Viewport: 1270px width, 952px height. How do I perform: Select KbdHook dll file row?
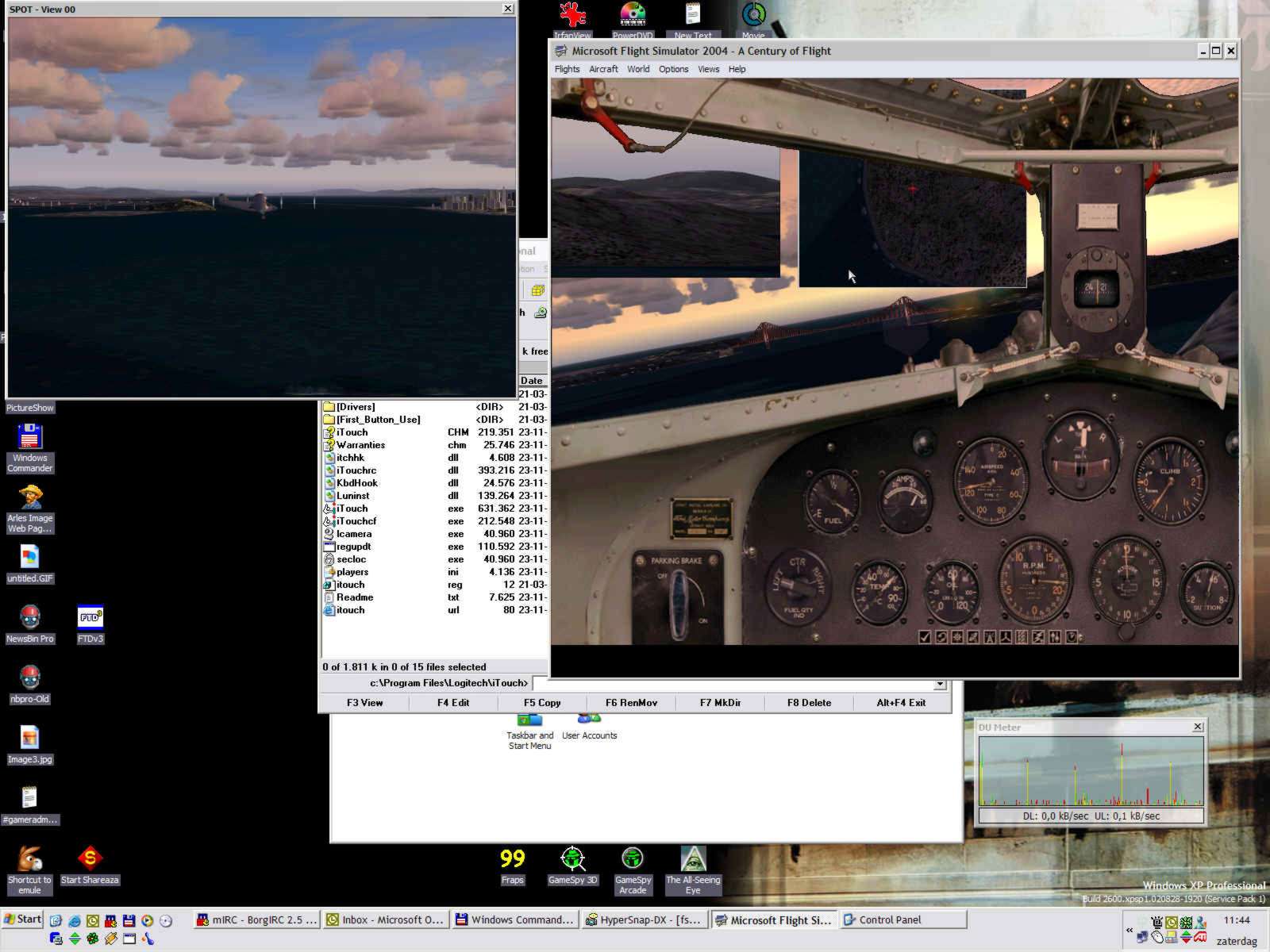434,483
